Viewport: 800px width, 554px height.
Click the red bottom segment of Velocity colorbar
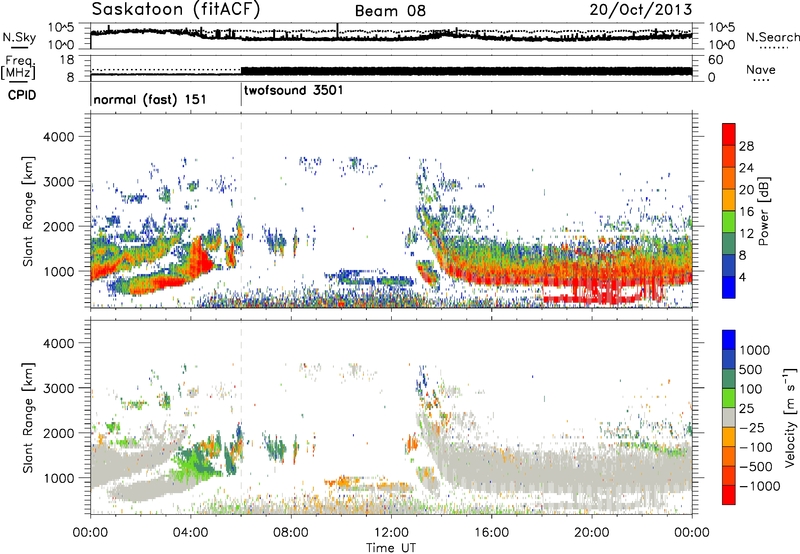tap(729, 495)
